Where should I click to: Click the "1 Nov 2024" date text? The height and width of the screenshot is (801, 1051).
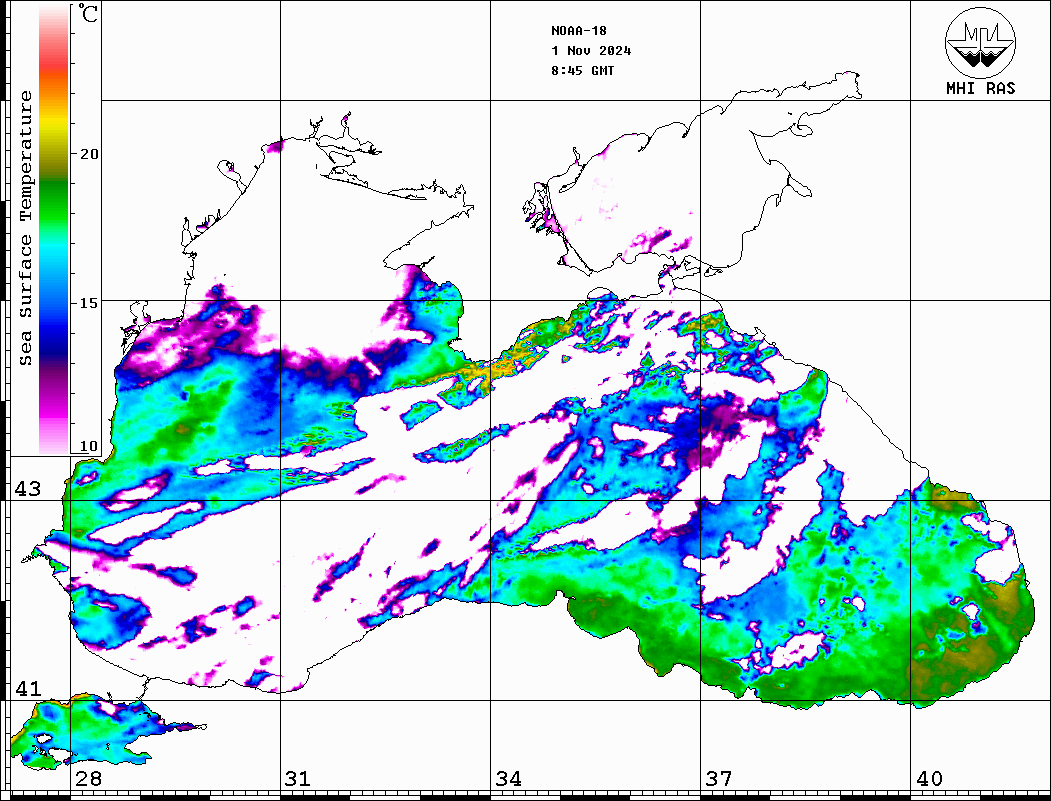(x=591, y=51)
